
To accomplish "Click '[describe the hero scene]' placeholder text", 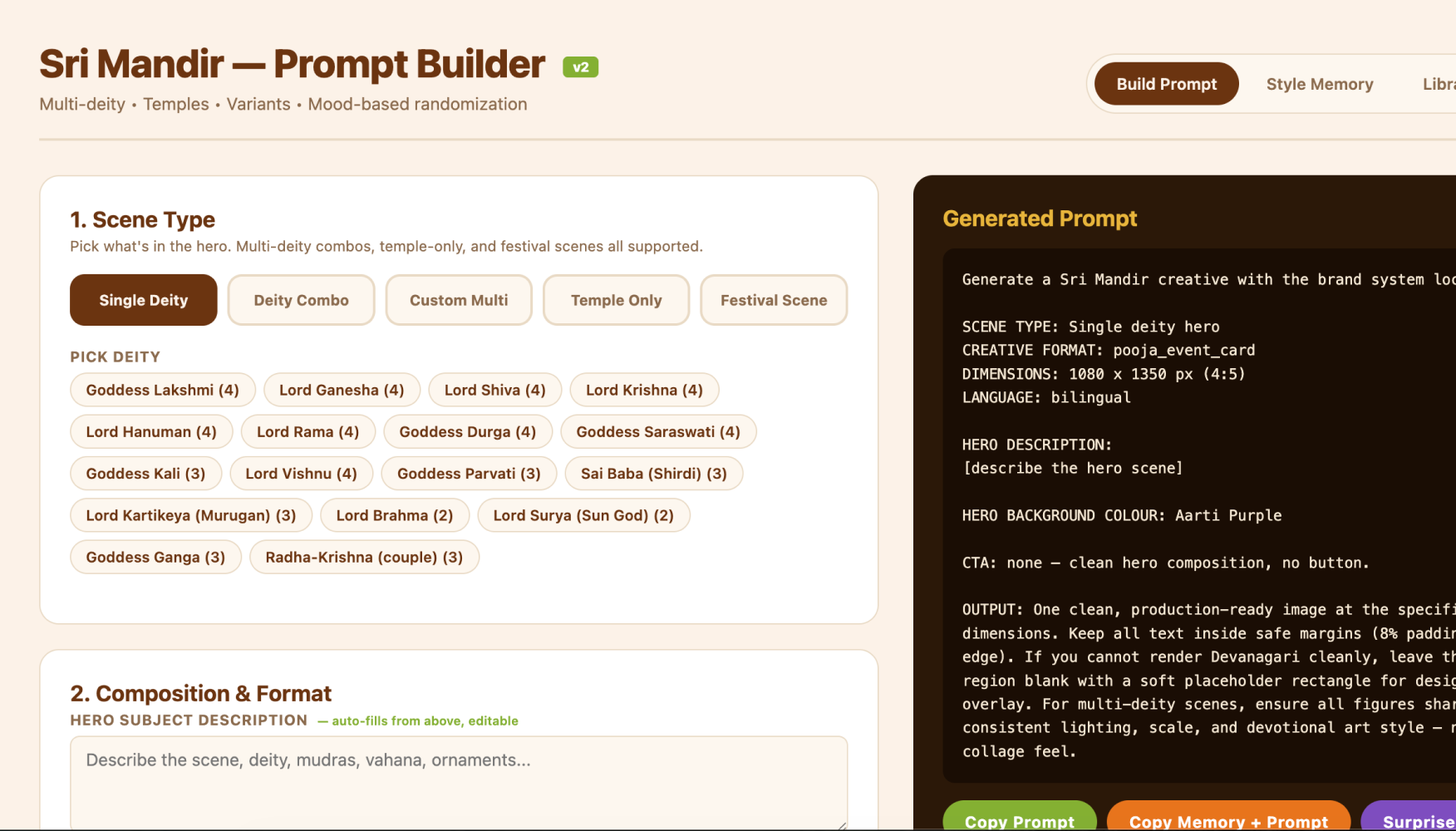I will tap(1073, 468).
